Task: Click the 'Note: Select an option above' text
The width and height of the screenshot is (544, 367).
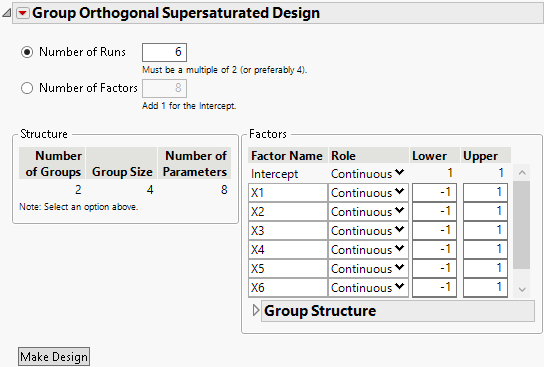Action: pos(79,207)
